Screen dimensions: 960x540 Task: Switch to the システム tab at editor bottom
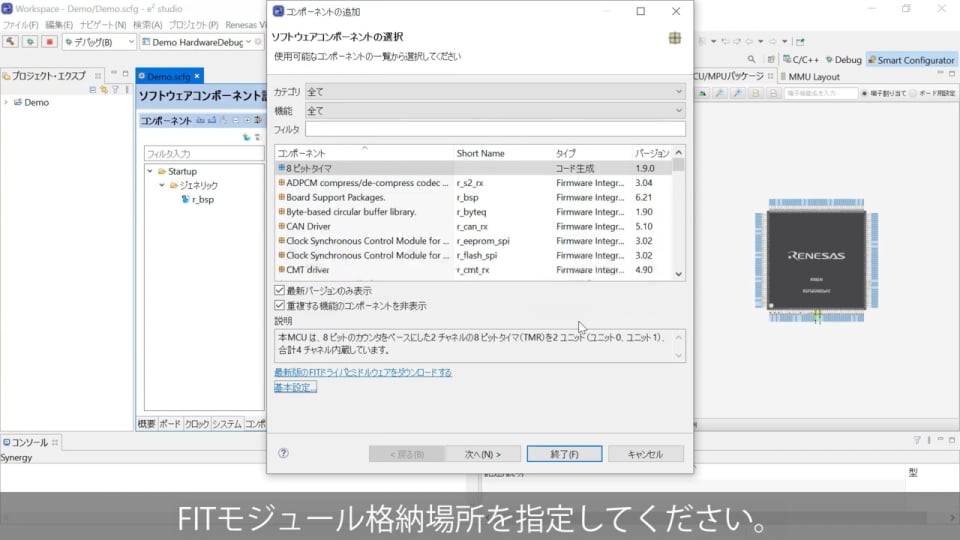pyautogui.click(x=227, y=424)
